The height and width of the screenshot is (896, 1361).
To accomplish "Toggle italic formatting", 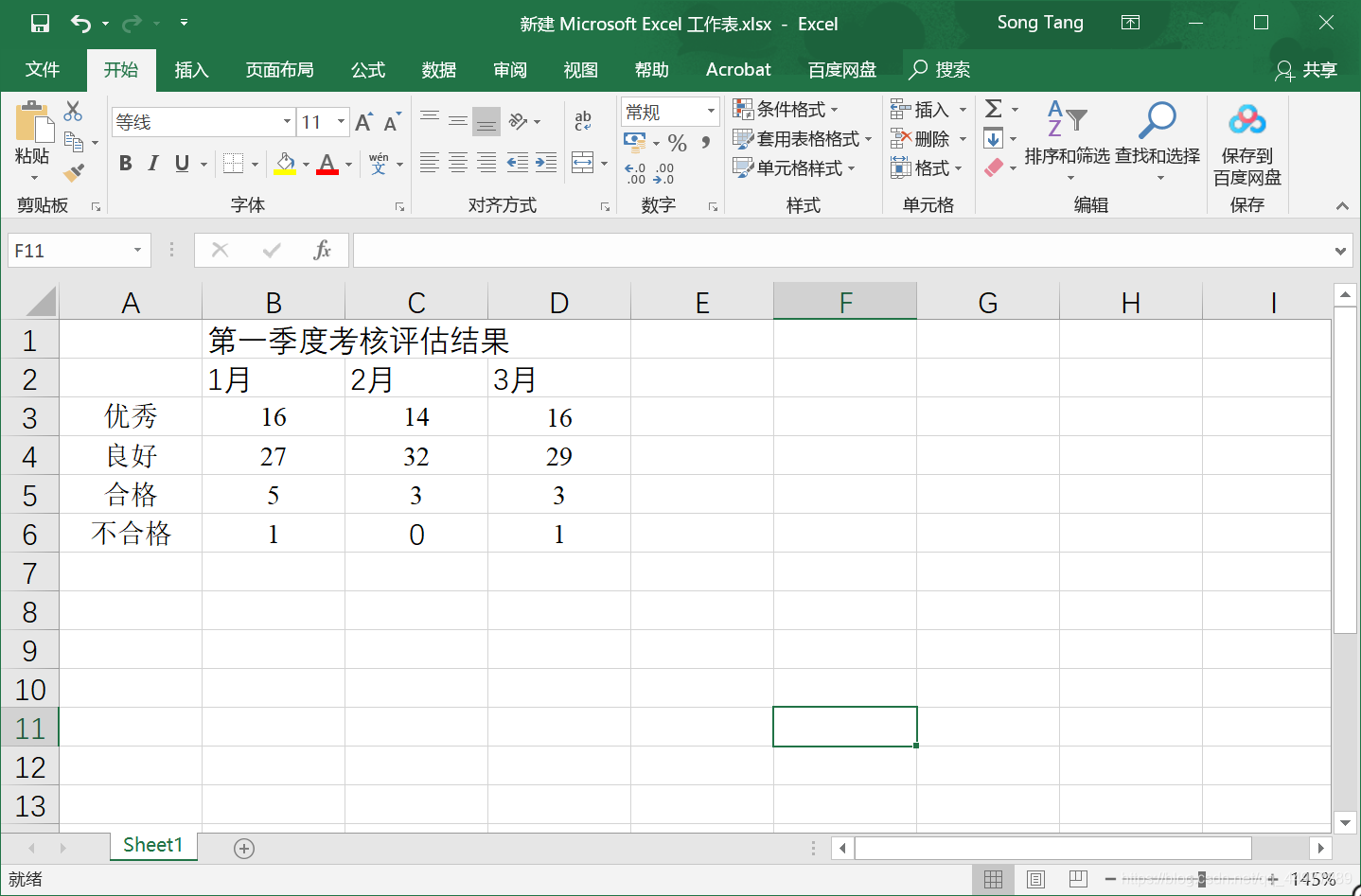I will click(153, 164).
